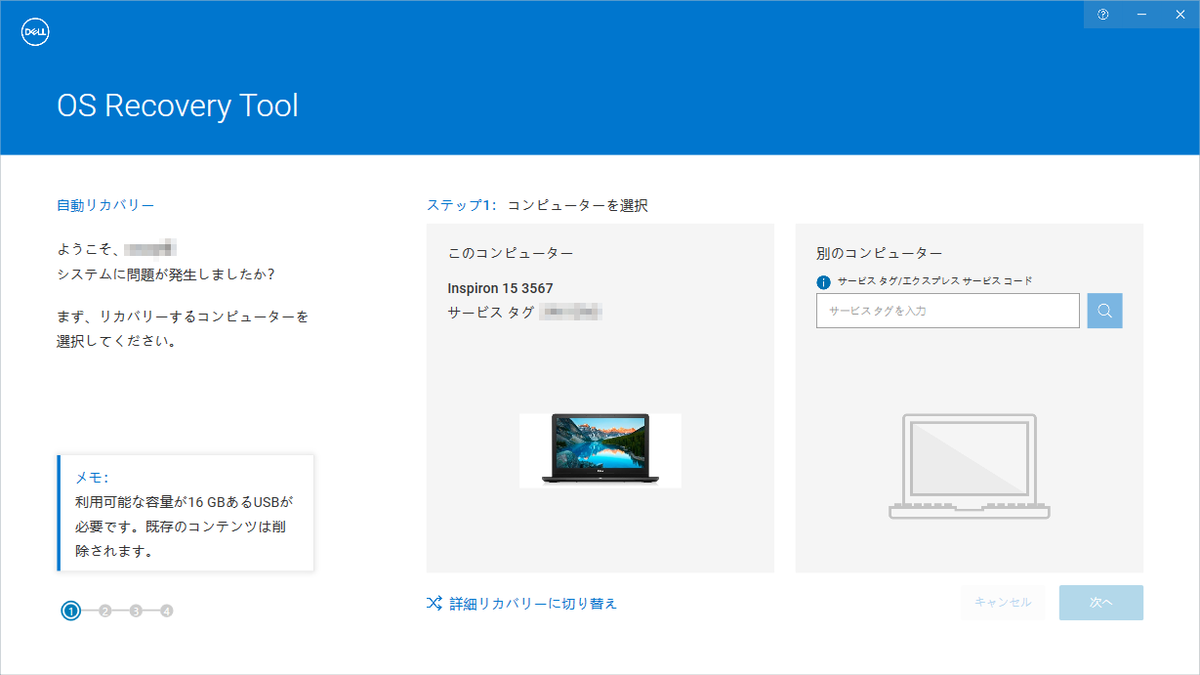Click the service tag search magnifier button
The height and width of the screenshot is (675, 1200).
1105,311
